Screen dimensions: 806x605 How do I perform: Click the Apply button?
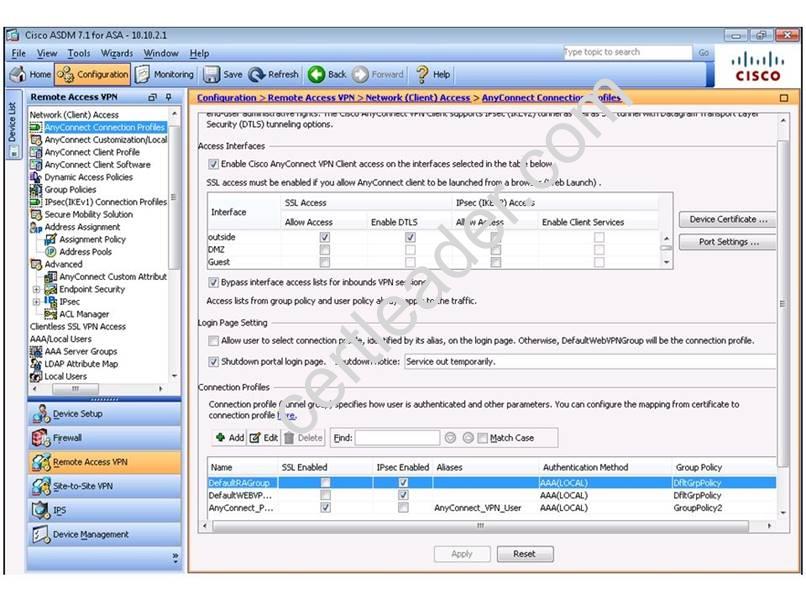[462, 554]
